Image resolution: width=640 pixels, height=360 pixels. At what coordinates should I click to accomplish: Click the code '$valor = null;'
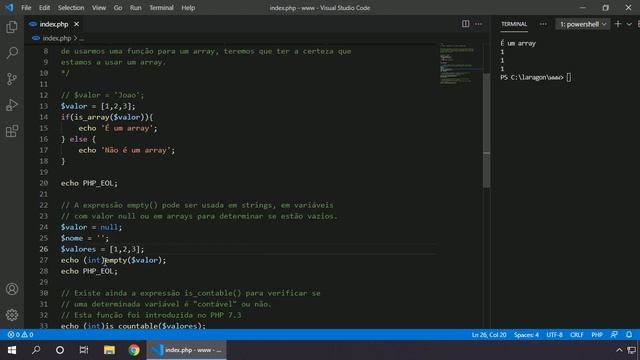(x=91, y=227)
